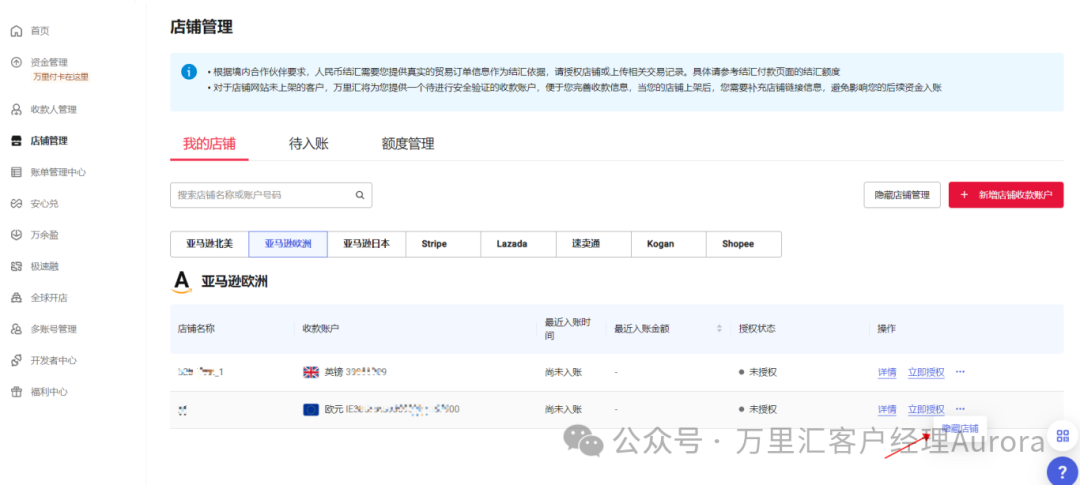Click the 首页 home icon in sidebar

pos(16,31)
